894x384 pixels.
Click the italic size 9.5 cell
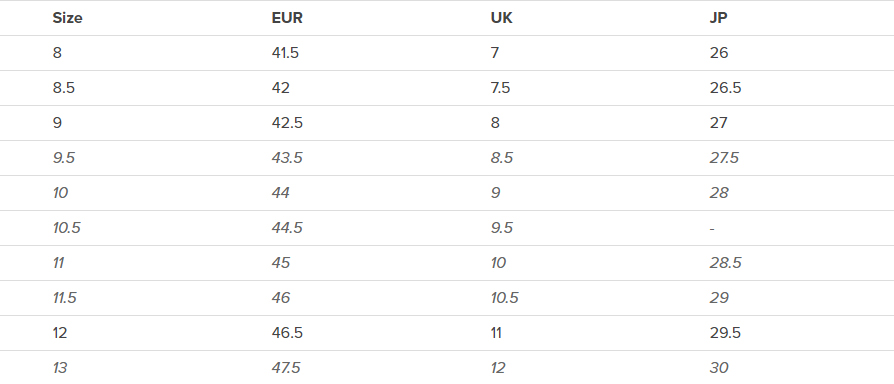63,158
